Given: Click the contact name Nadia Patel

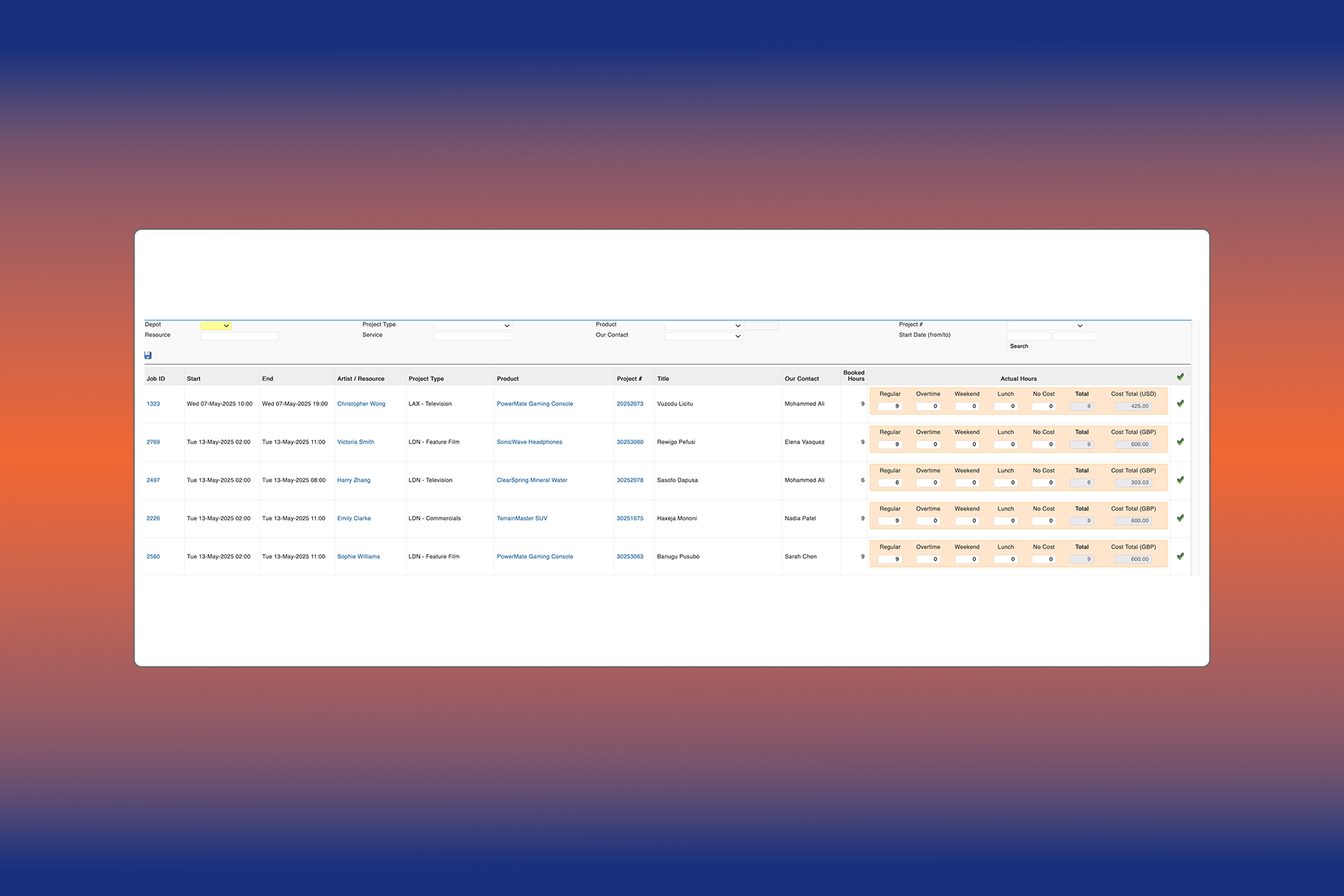Looking at the screenshot, I should 800,518.
